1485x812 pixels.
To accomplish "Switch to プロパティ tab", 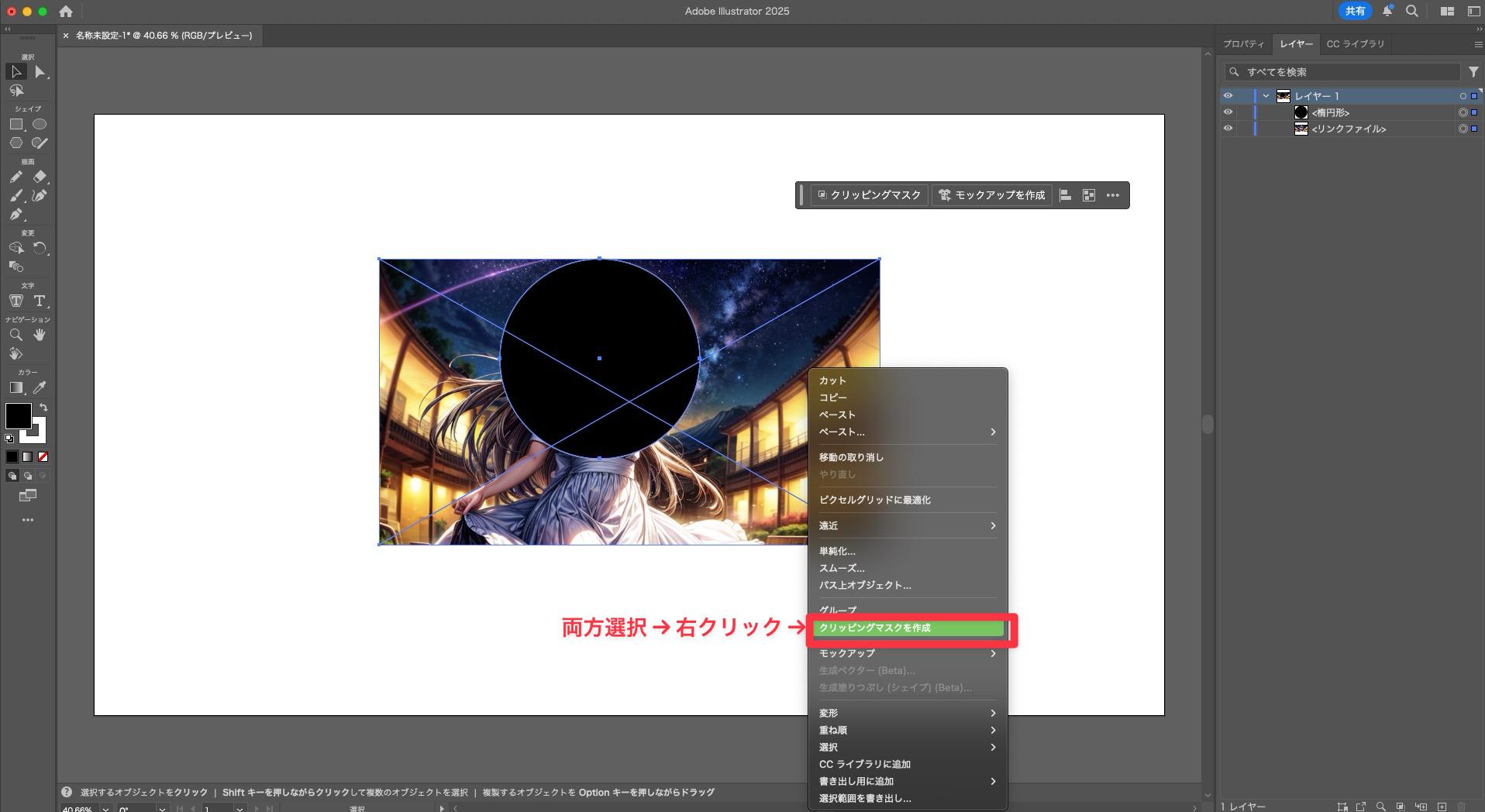I will point(1243,44).
